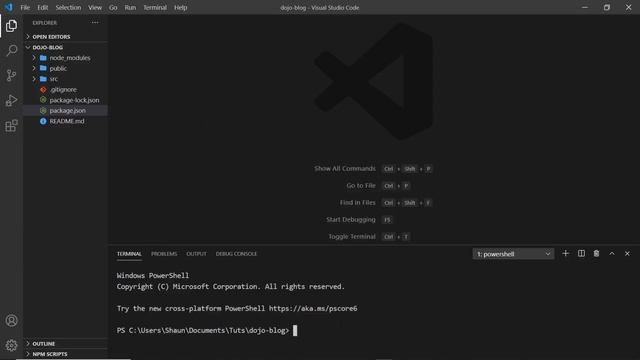Click the Microsoft Corporation copyright line

tap(231, 287)
